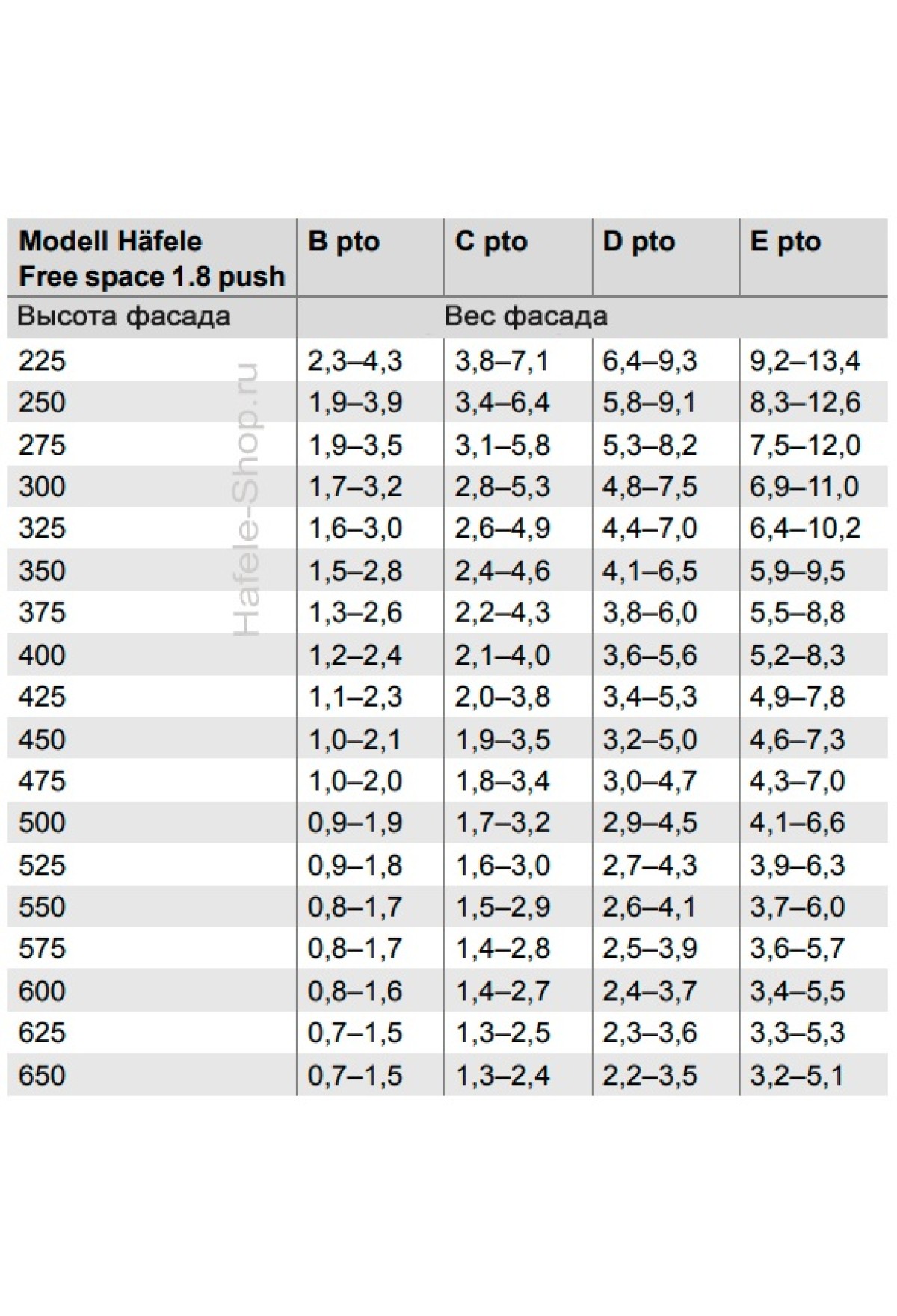Click the E pto value '9,2–13,4'
This screenshot has height=1316, width=897.
pos(805,361)
